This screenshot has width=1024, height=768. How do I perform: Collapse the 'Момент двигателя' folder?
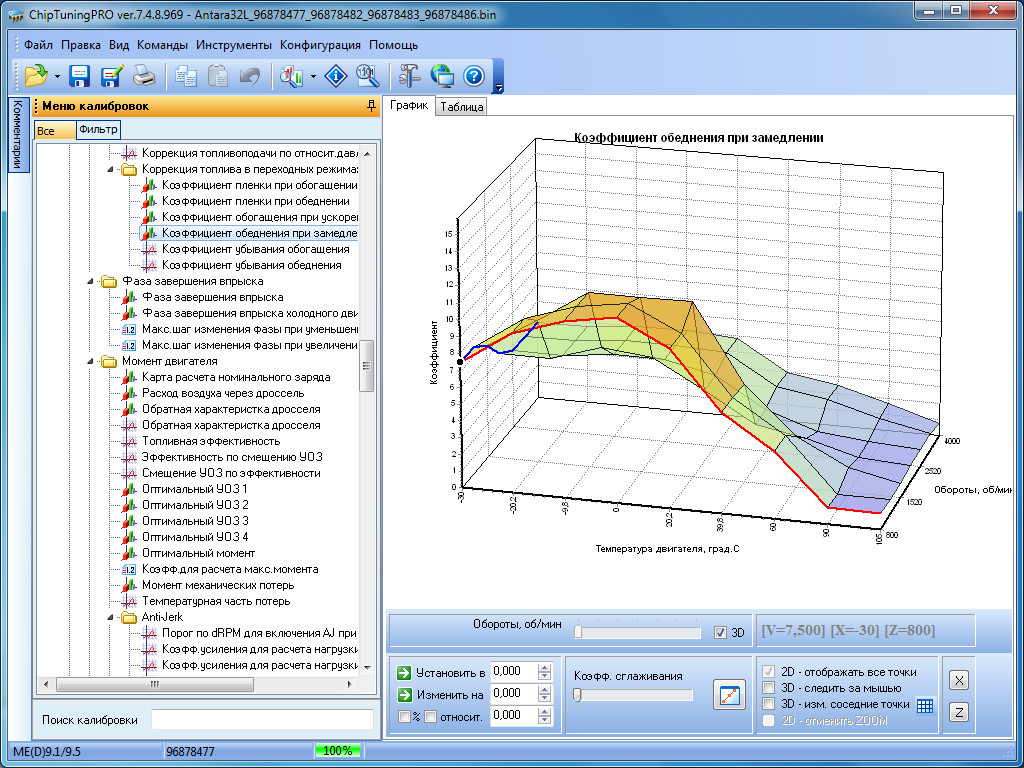[88, 361]
